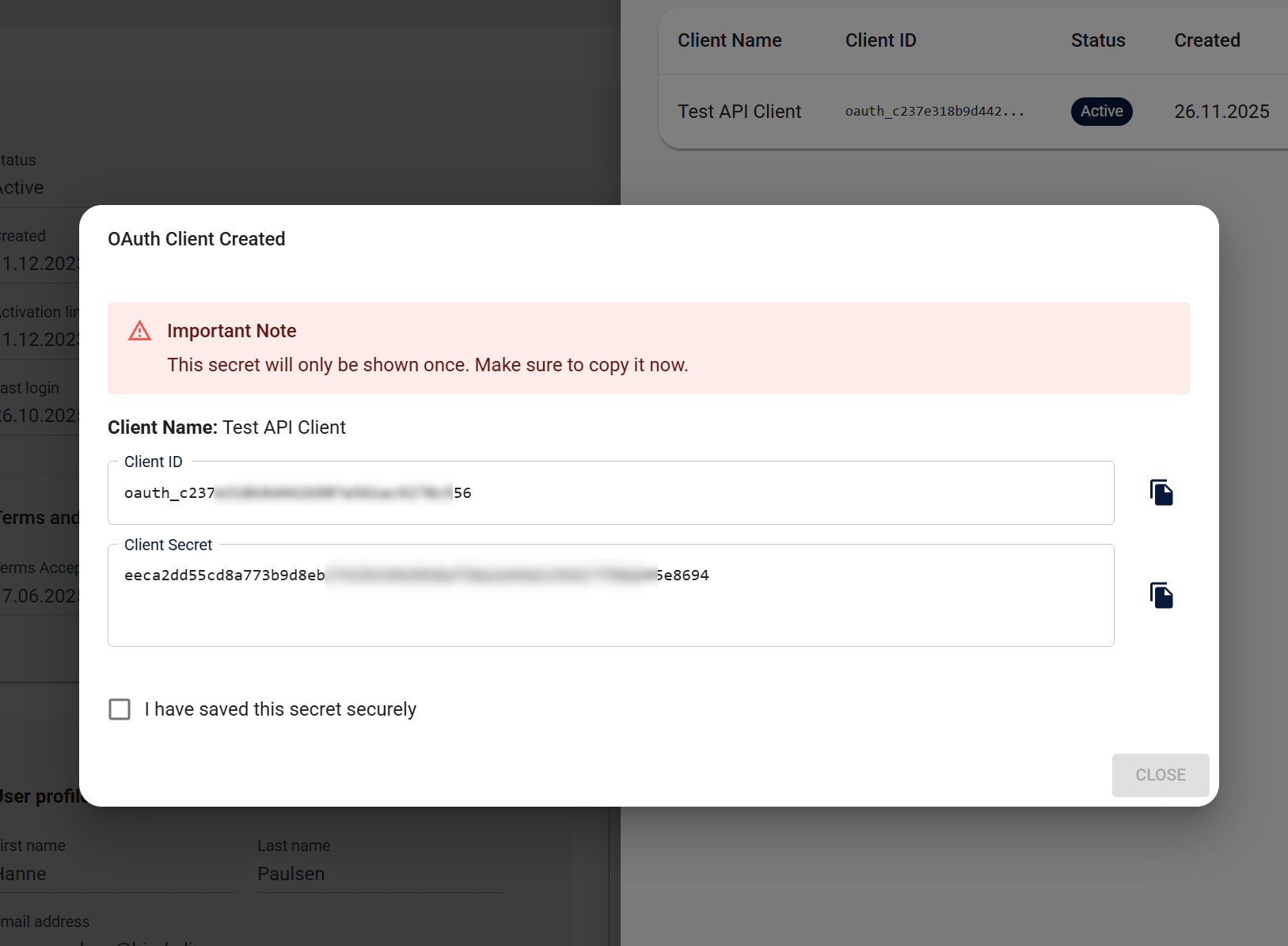Click the Active pill for Test API Client

(x=1101, y=111)
